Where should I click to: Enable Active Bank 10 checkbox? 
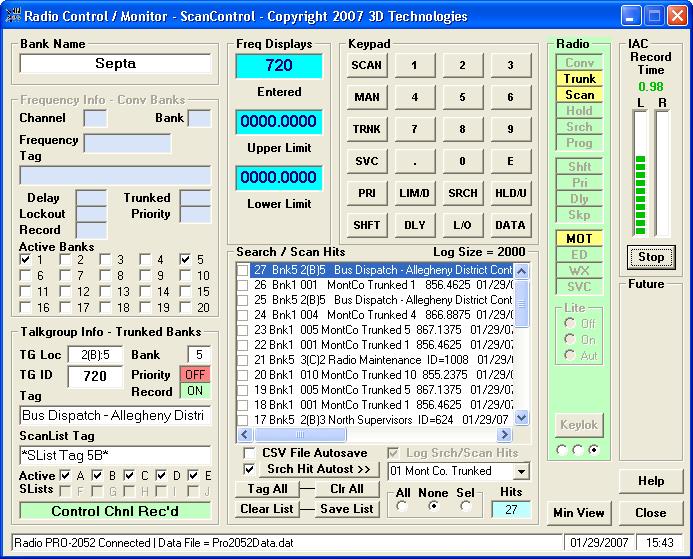[186, 276]
